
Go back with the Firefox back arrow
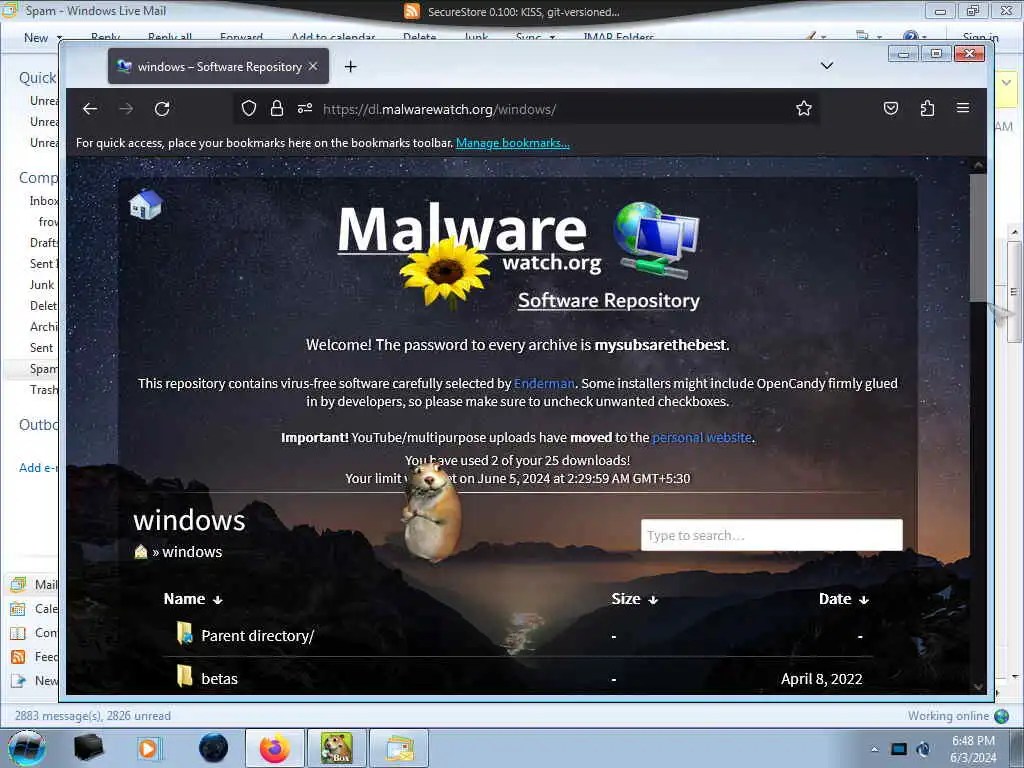(90, 109)
